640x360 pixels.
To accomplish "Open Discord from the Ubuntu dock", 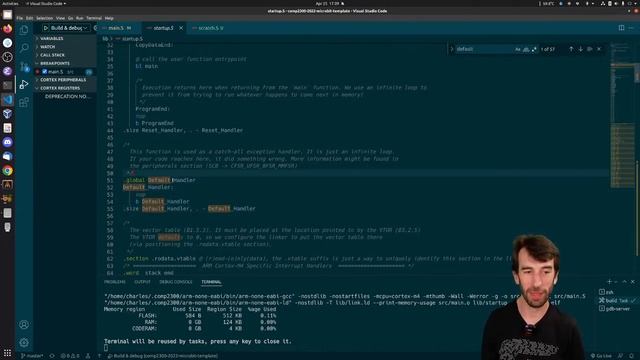I will point(7,142).
